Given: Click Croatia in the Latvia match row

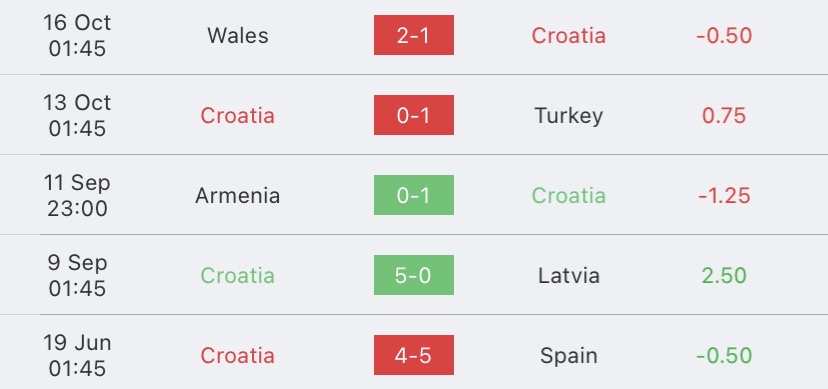Looking at the screenshot, I should pyautogui.click(x=237, y=276).
